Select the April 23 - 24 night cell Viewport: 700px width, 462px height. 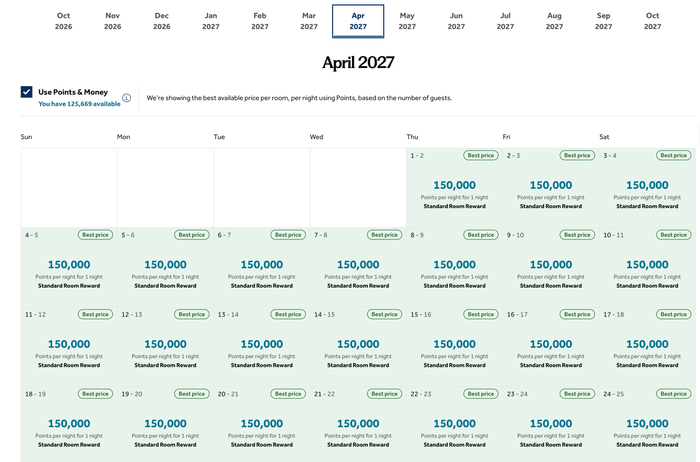[x=551, y=424]
